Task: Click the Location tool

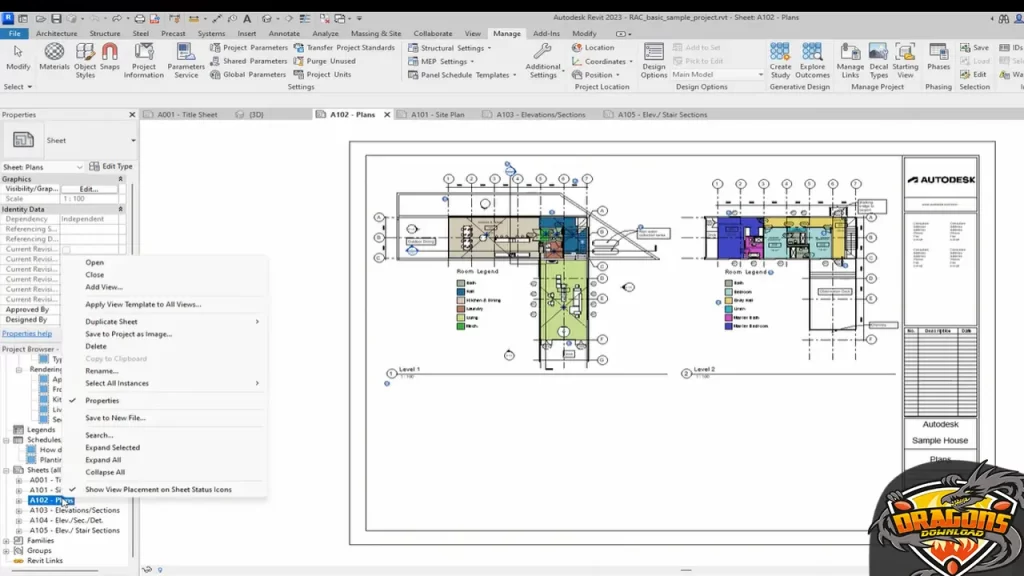Action: click(x=593, y=48)
